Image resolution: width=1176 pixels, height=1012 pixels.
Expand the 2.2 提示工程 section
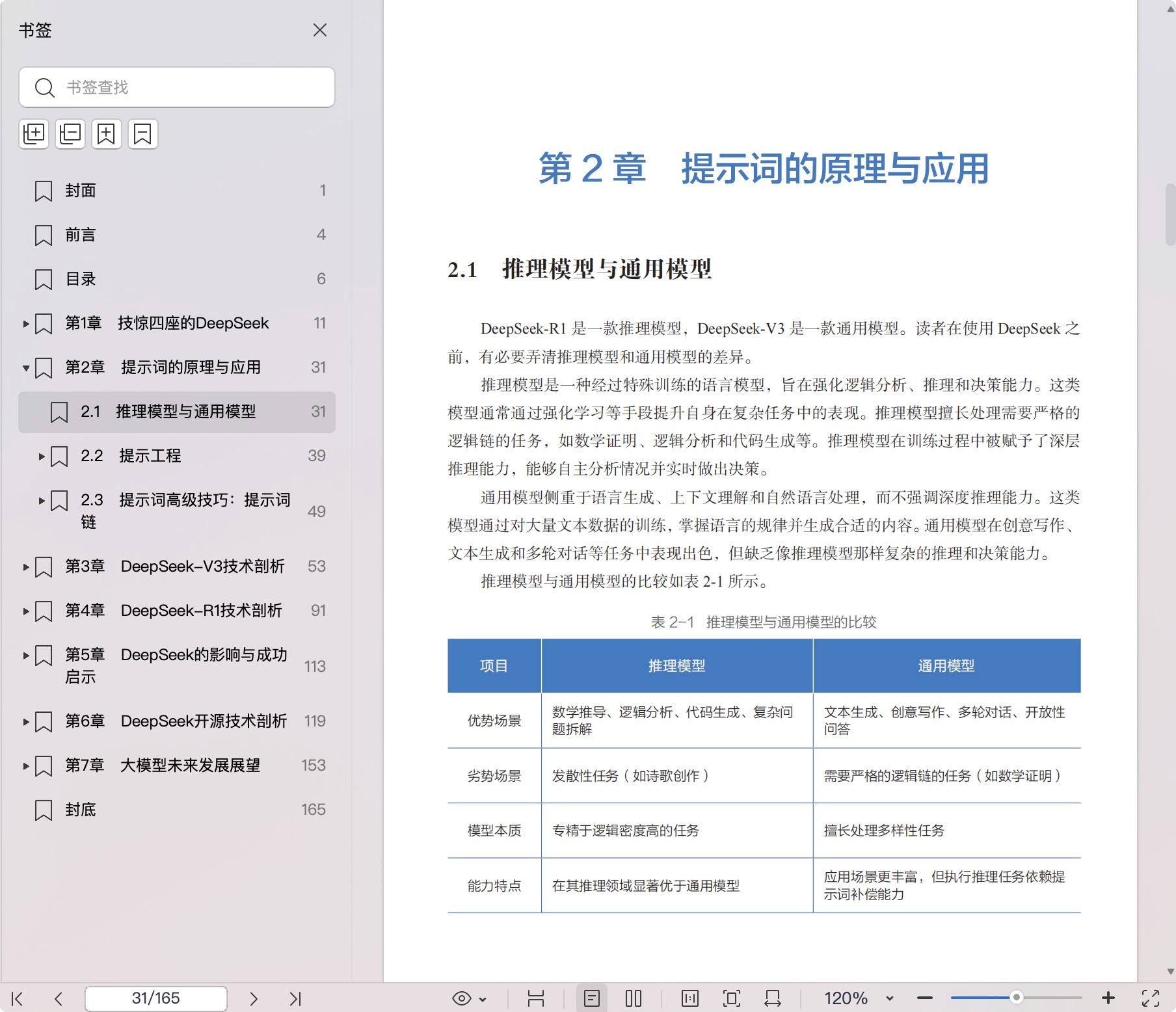pyautogui.click(x=42, y=456)
